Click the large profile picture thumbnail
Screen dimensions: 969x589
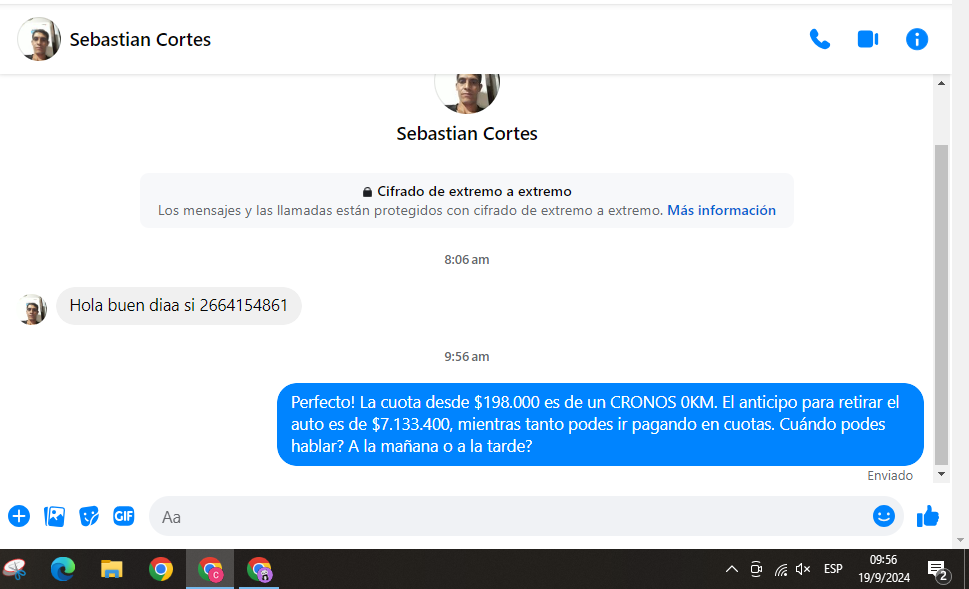[x=467, y=88]
